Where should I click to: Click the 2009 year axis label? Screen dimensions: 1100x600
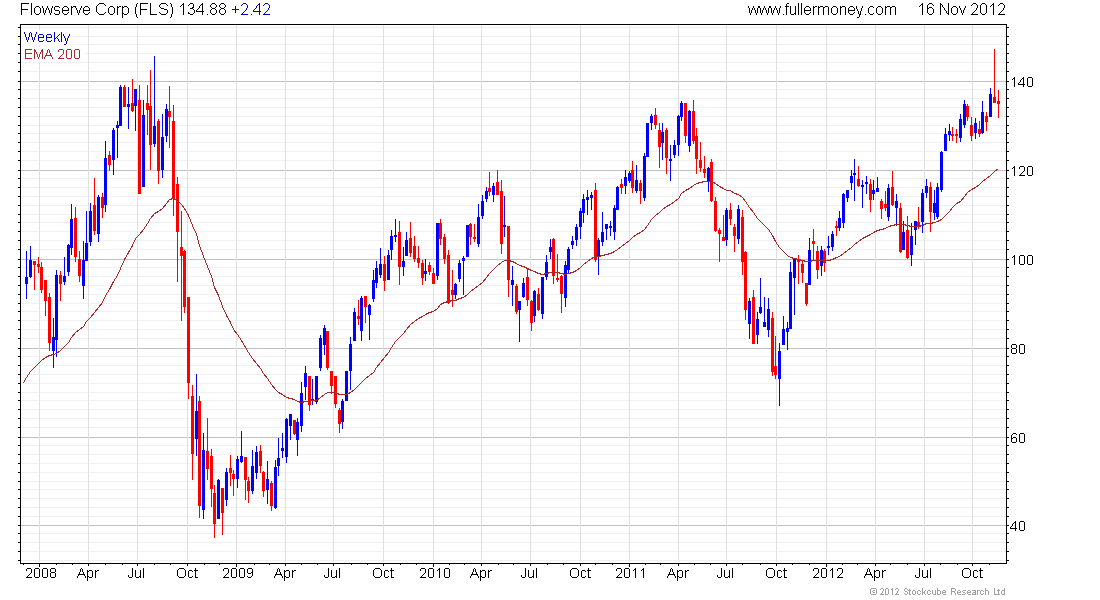[x=238, y=573]
